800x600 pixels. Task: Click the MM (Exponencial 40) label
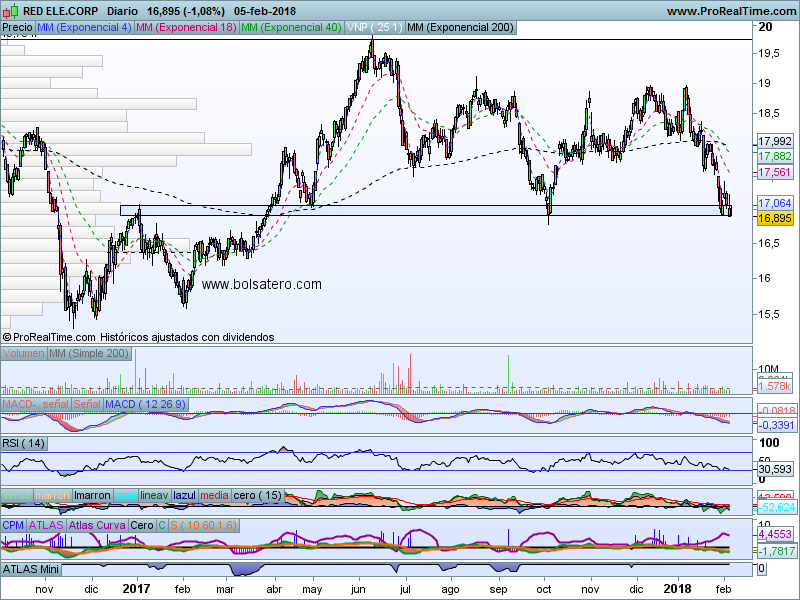[x=291, y=28]
